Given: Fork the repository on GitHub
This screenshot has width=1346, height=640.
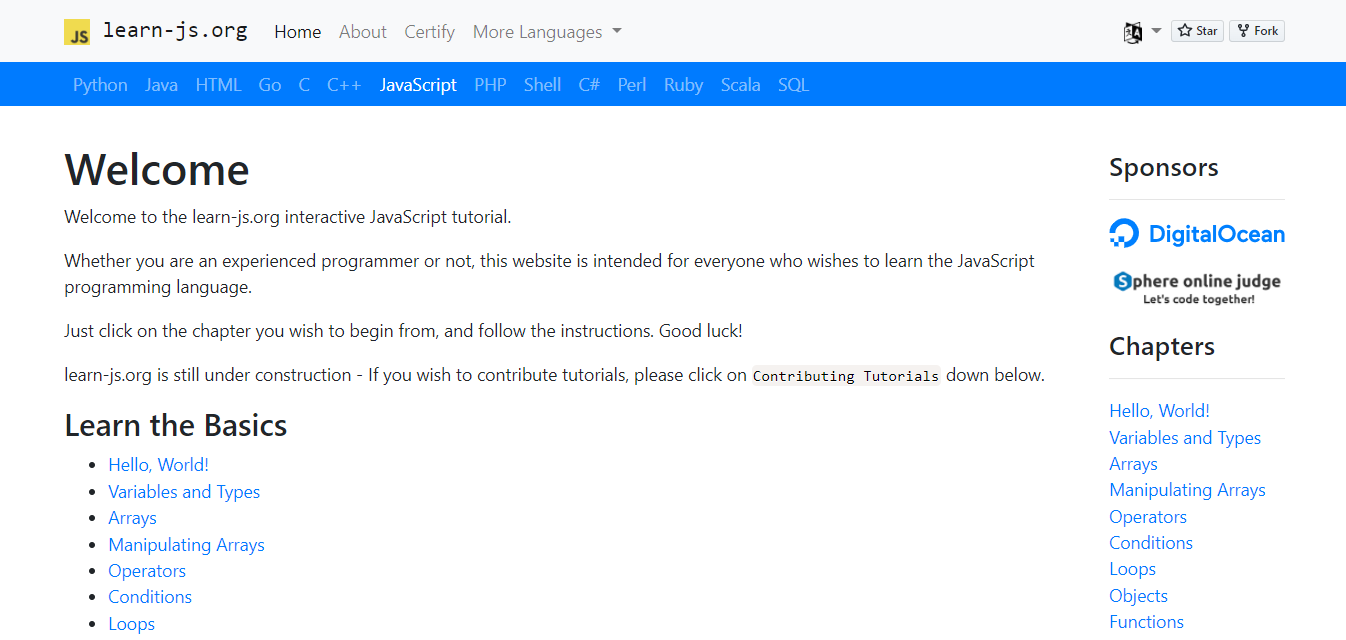Looking at the screenshot, I should coord(1256,30).
